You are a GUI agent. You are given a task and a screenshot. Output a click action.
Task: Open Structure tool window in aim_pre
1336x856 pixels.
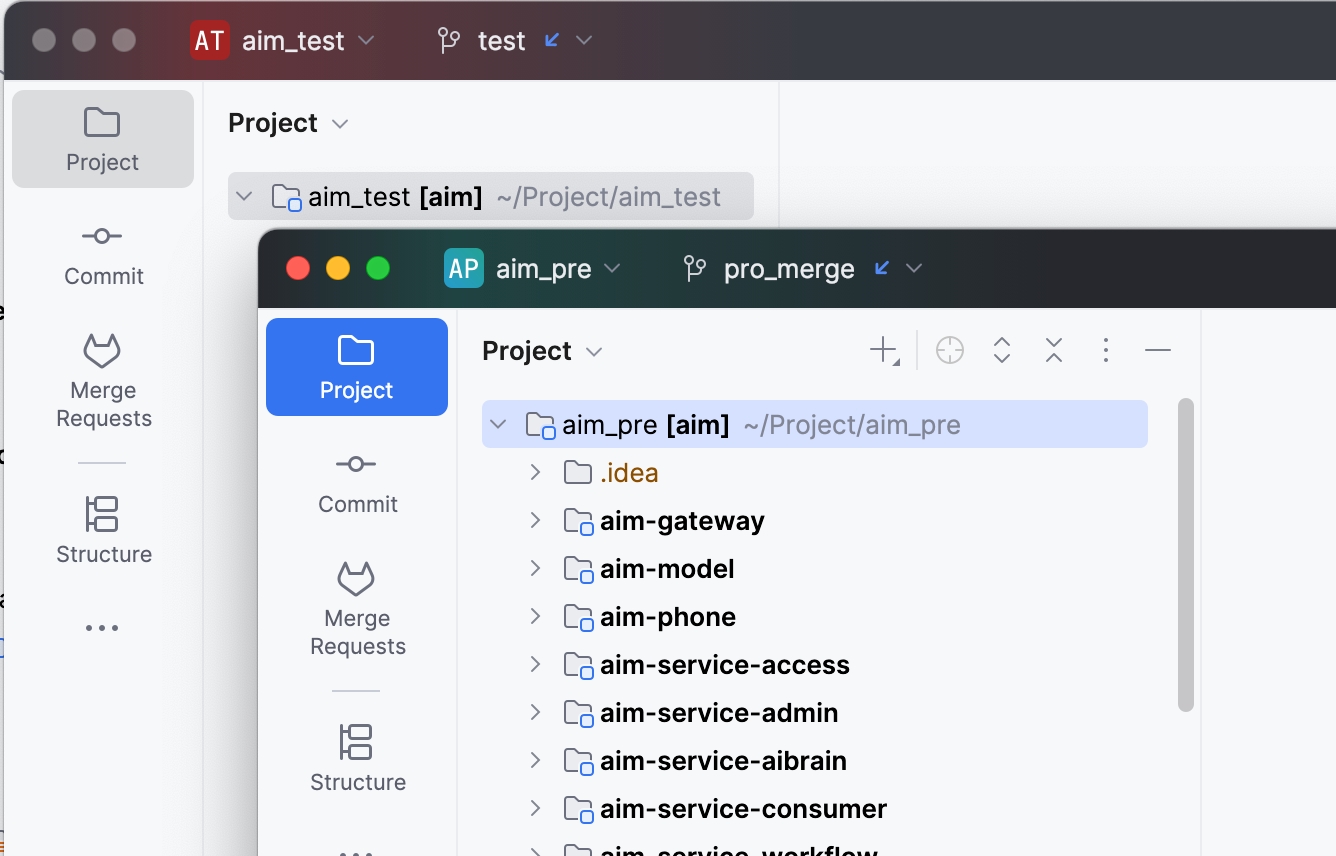pos(357,758)
